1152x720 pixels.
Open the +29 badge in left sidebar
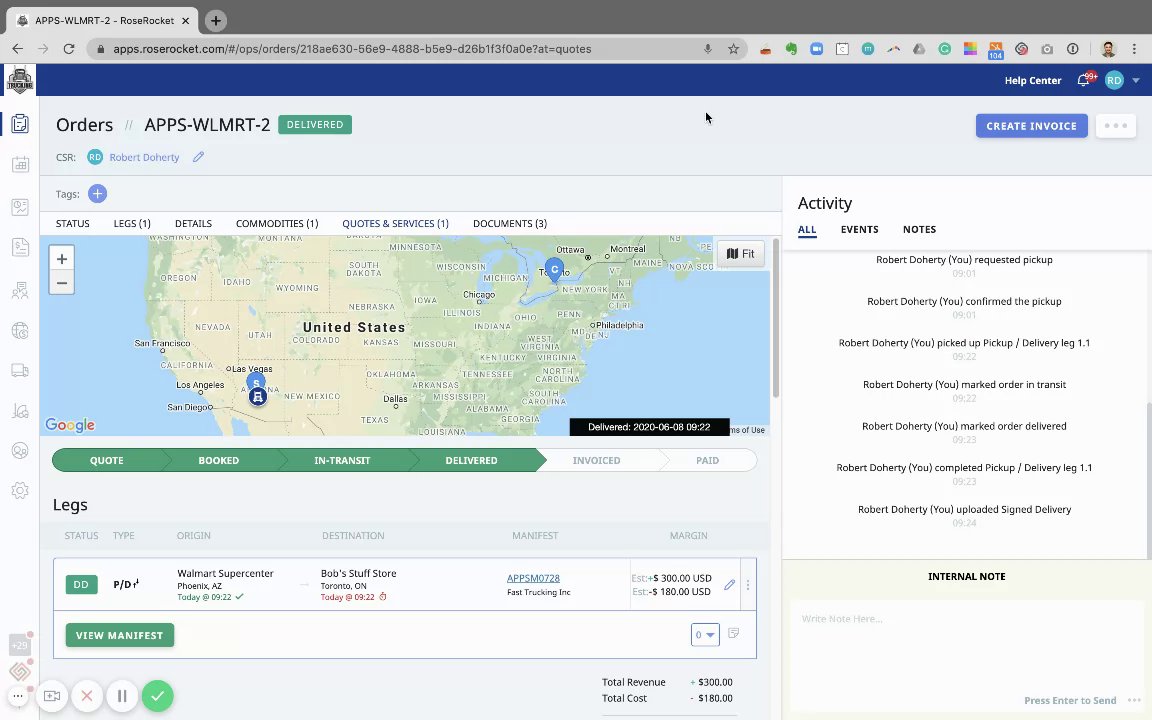tap(19, 645)
